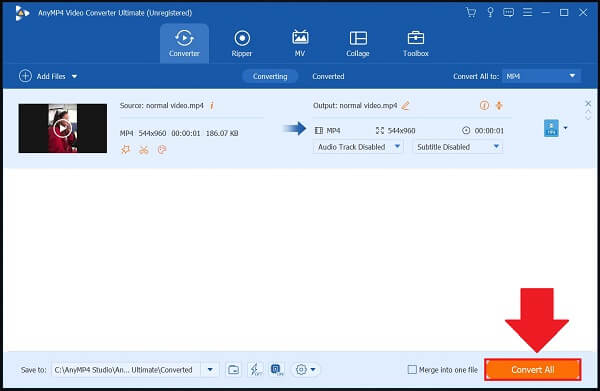Click the Source: normal video.mp4 label
The height and width of the screenshot is (391, 600).
[x=161, y=105]
